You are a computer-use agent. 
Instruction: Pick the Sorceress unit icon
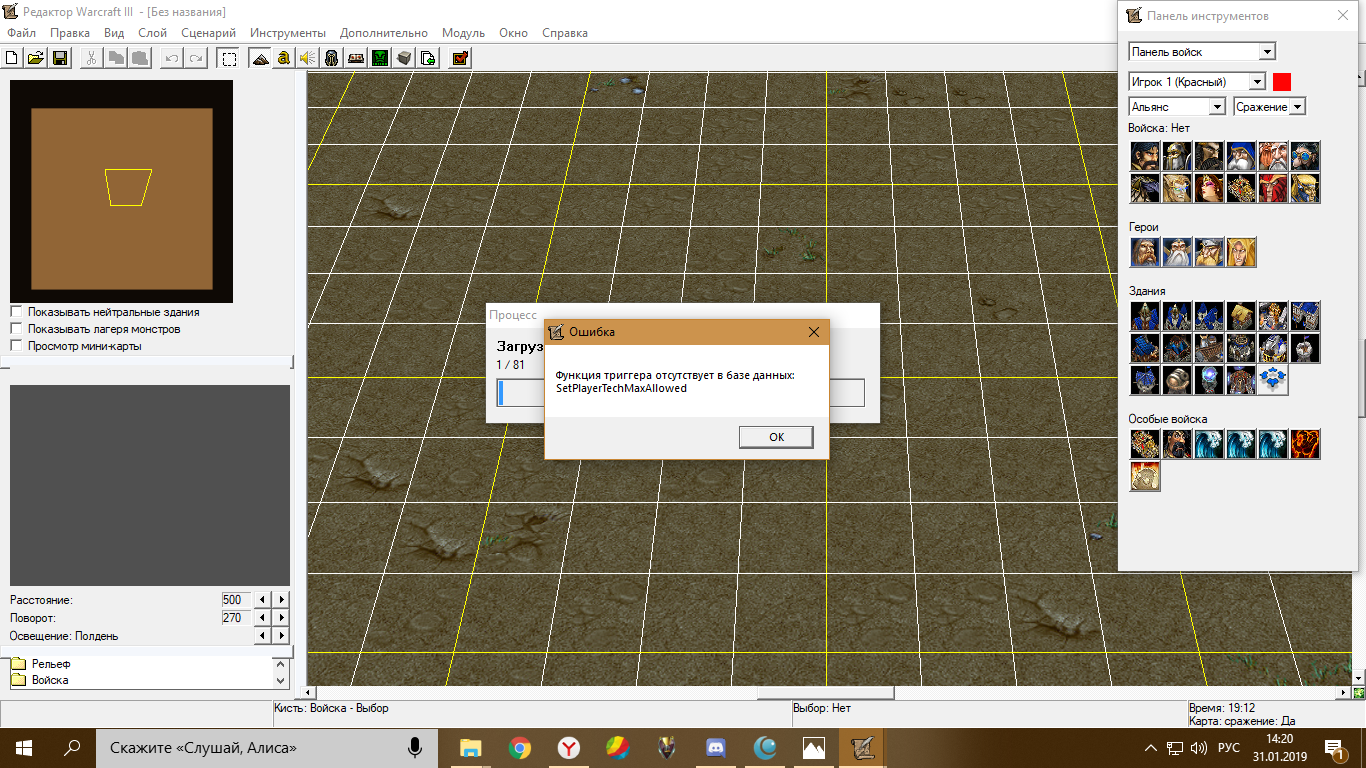click(x=1209, y=188)
